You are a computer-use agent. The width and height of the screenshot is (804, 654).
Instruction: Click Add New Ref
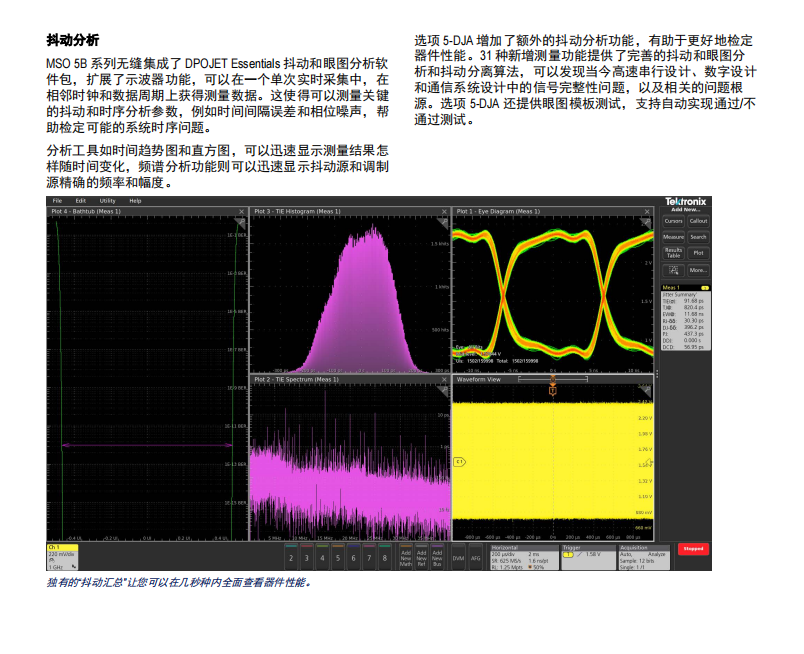pos(421,557)
